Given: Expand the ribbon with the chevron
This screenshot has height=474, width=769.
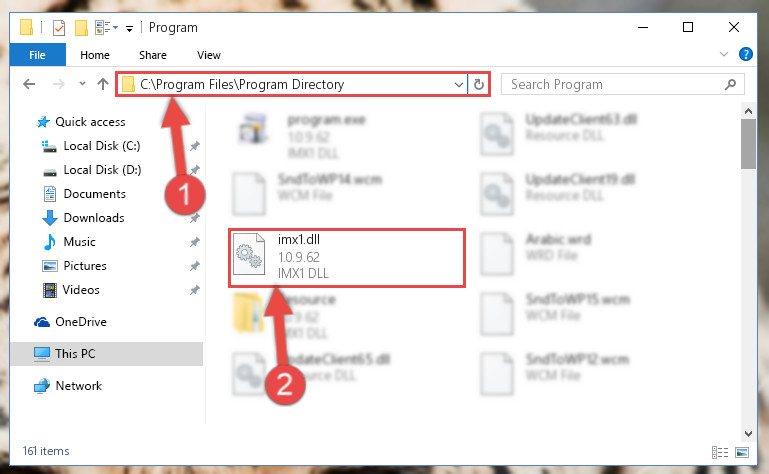Looking at the screenshot, I should click(x=724, y=54).
